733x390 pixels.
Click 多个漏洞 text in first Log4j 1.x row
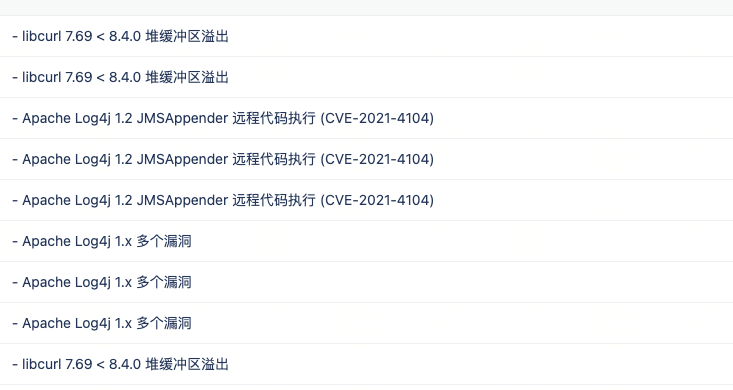[164, 241]
